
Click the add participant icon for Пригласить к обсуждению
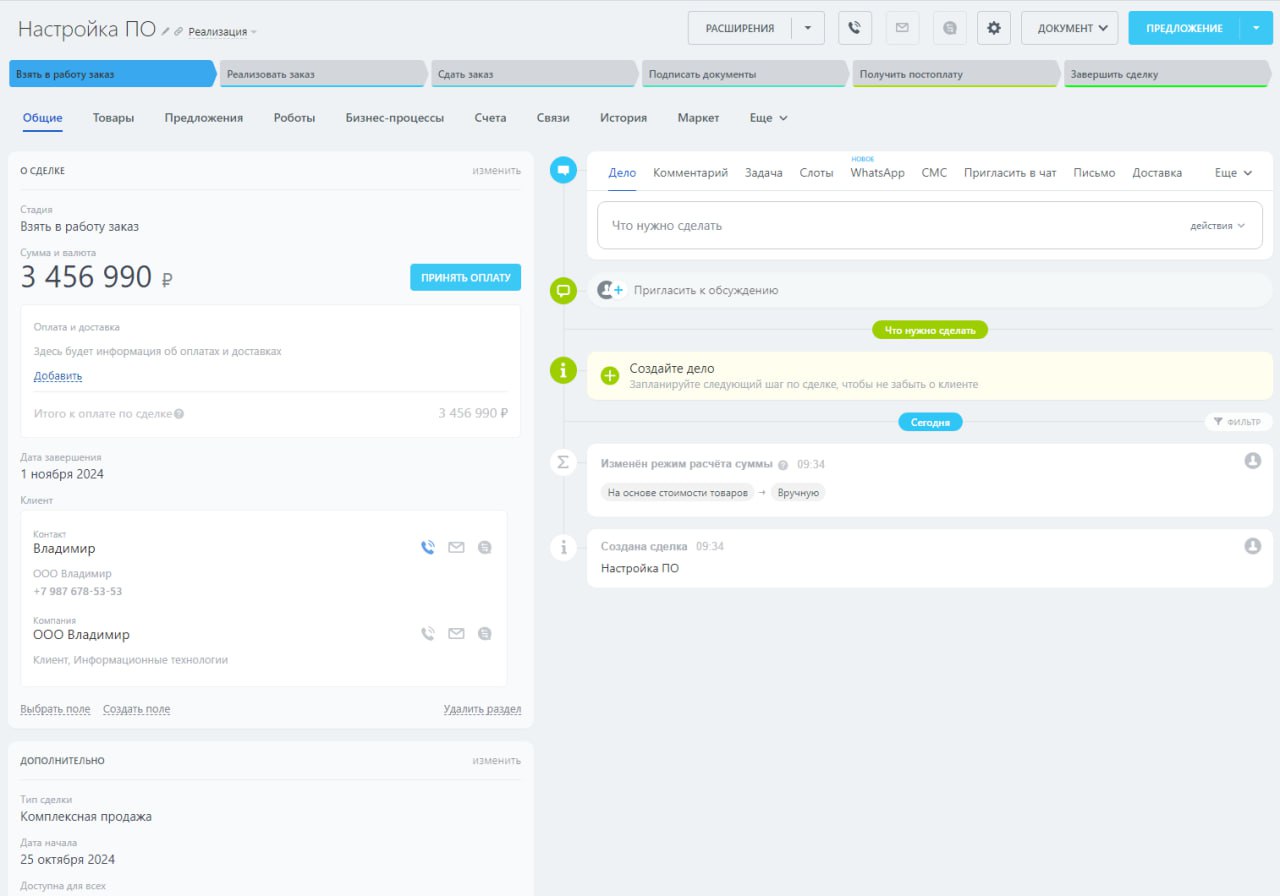[610, 290]
